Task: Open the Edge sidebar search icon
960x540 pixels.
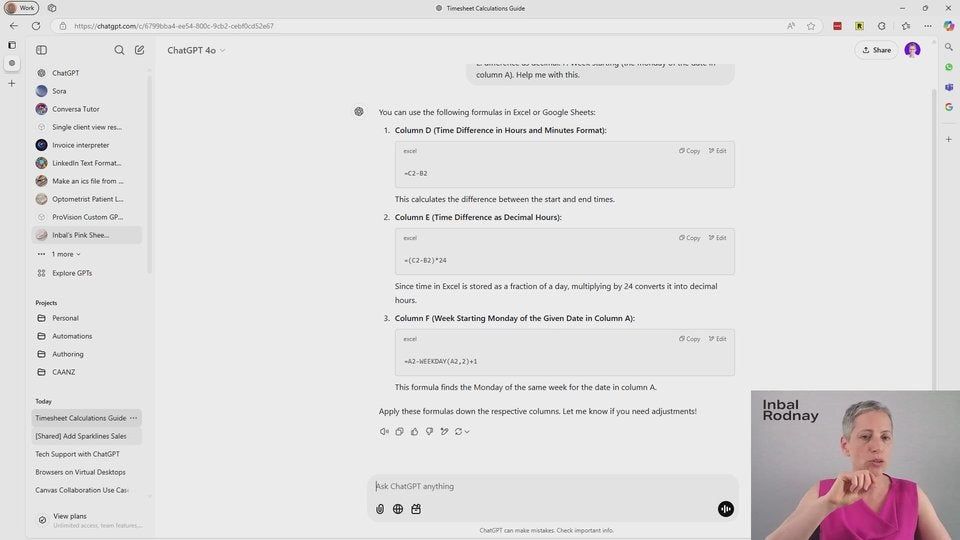Action: point(949,47)
